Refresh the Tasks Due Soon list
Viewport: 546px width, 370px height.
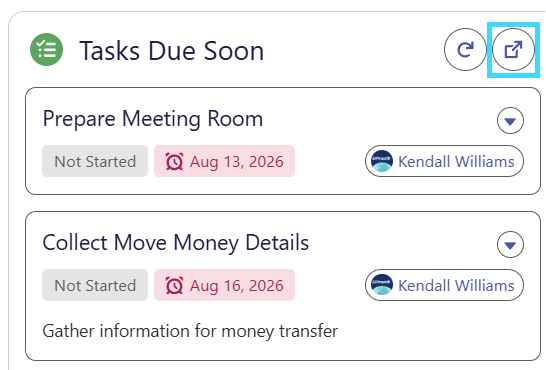[465, 49]
